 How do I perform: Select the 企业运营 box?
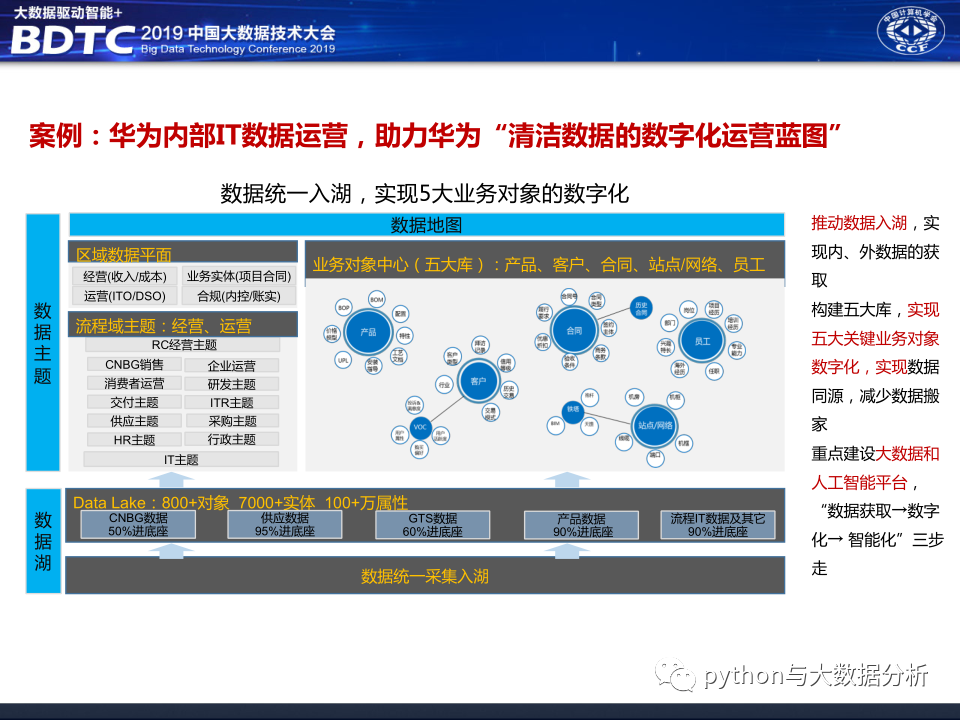click(231, 366)
